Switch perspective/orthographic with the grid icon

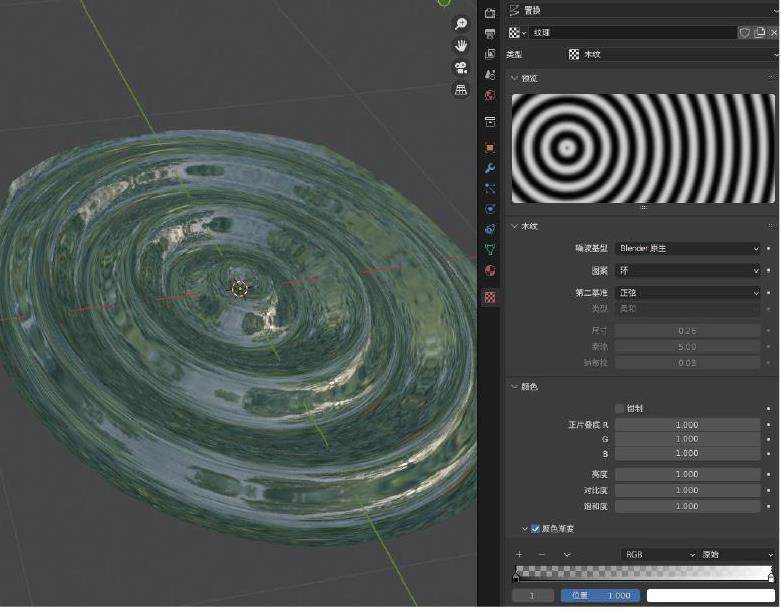click(x=461, y=90)
